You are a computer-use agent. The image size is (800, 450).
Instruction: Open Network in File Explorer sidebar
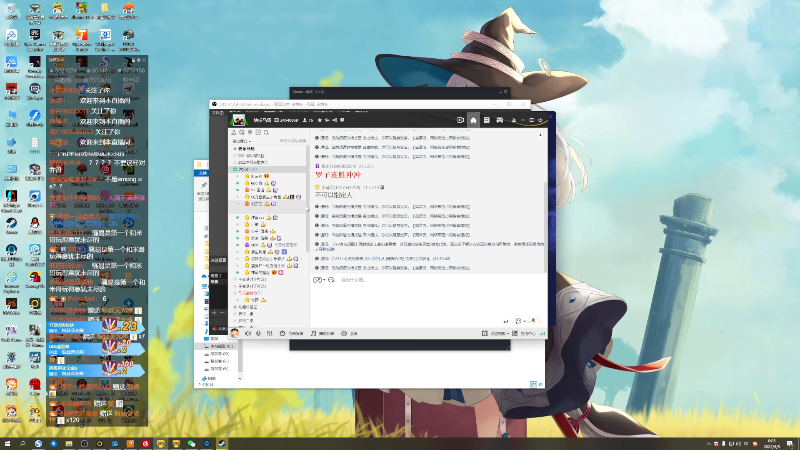pos(209,378)
